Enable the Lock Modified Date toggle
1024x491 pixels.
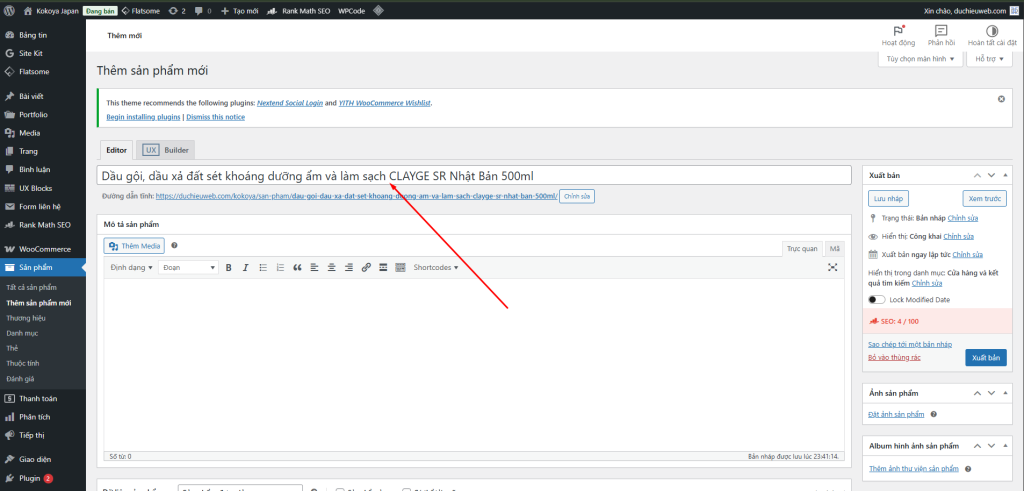[x=877, y=299]
